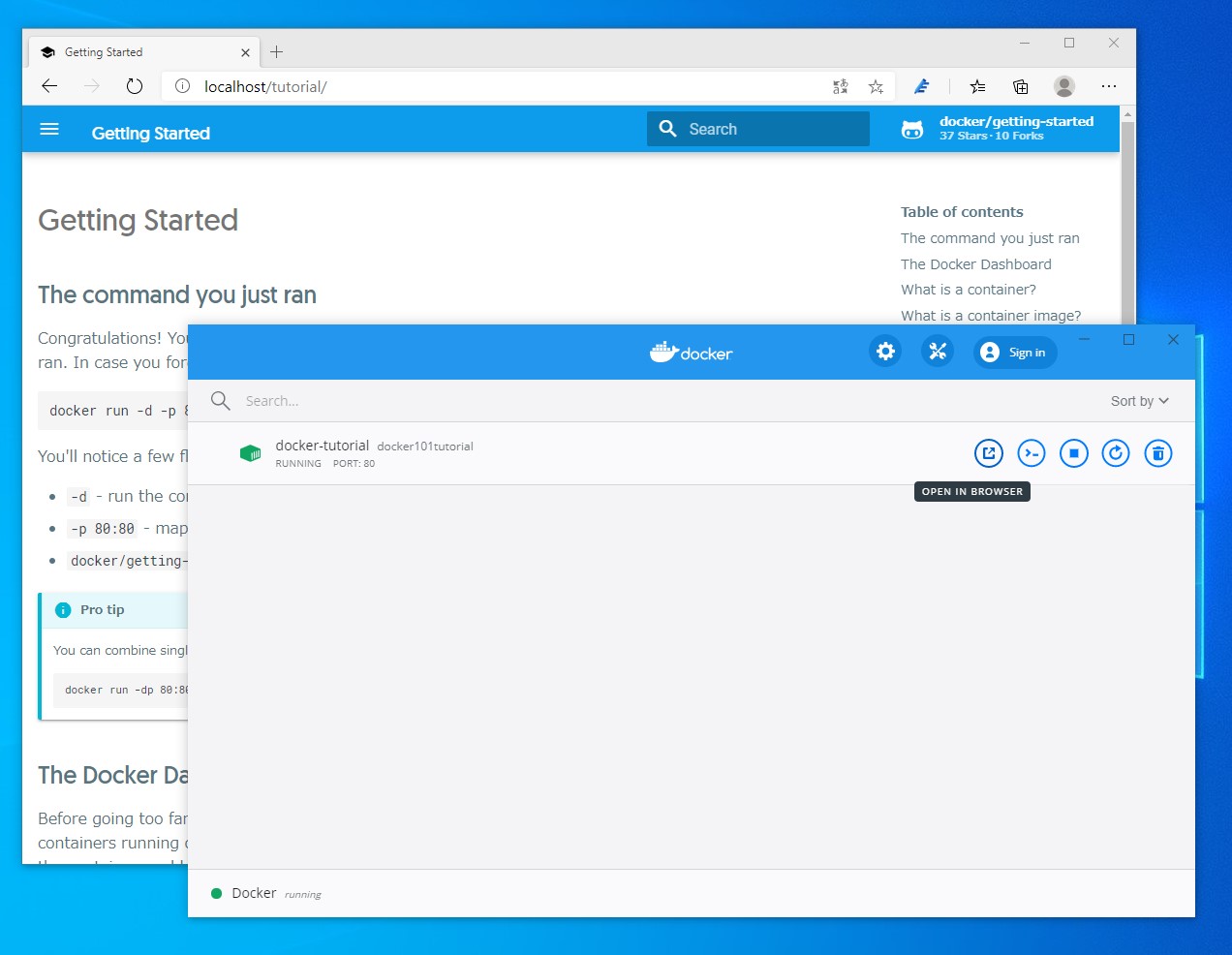This screenshot has width=1232, height=955.
Task: Open new browser tab
Action: (277, 52)
